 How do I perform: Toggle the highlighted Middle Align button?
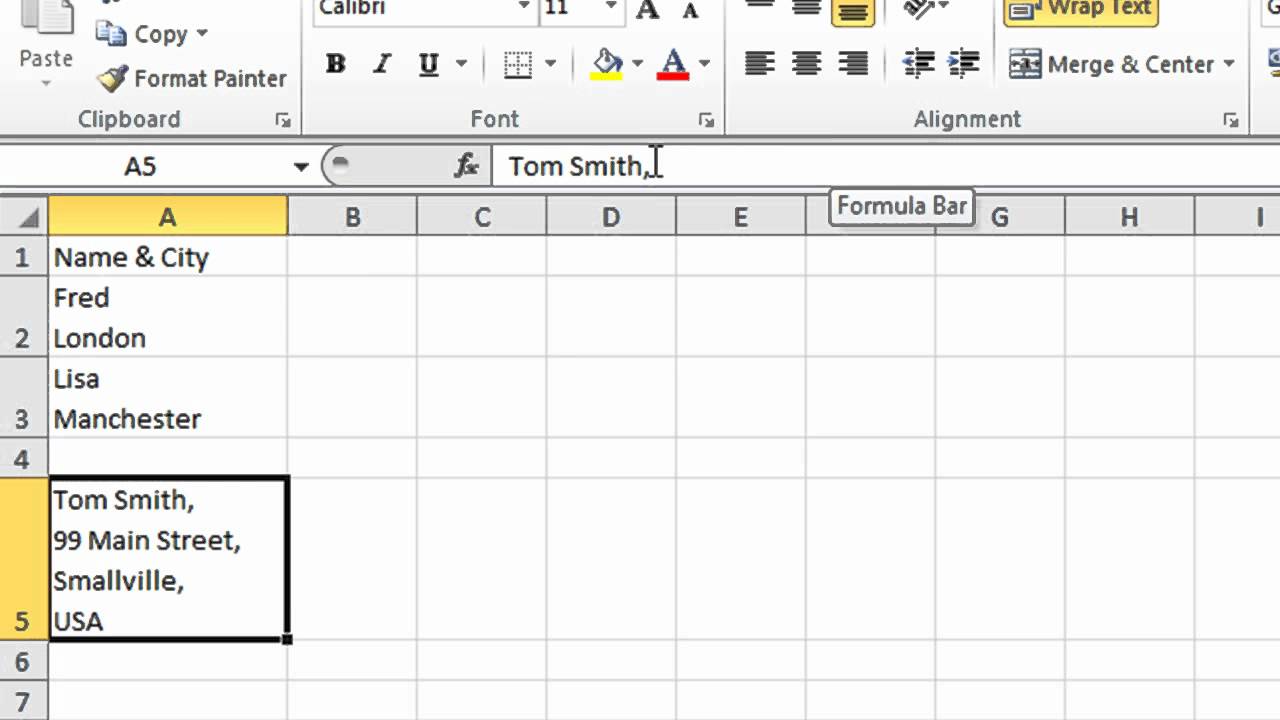click(x=852, y=10)
